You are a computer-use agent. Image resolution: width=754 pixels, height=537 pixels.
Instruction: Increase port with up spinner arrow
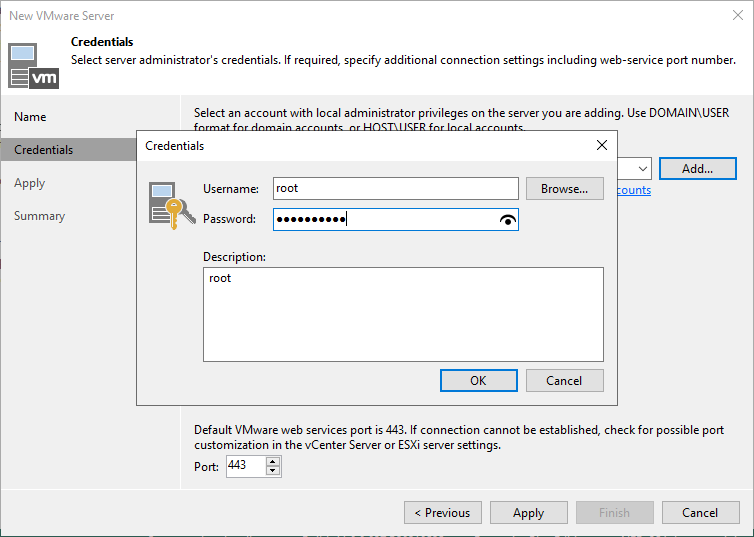273,462
